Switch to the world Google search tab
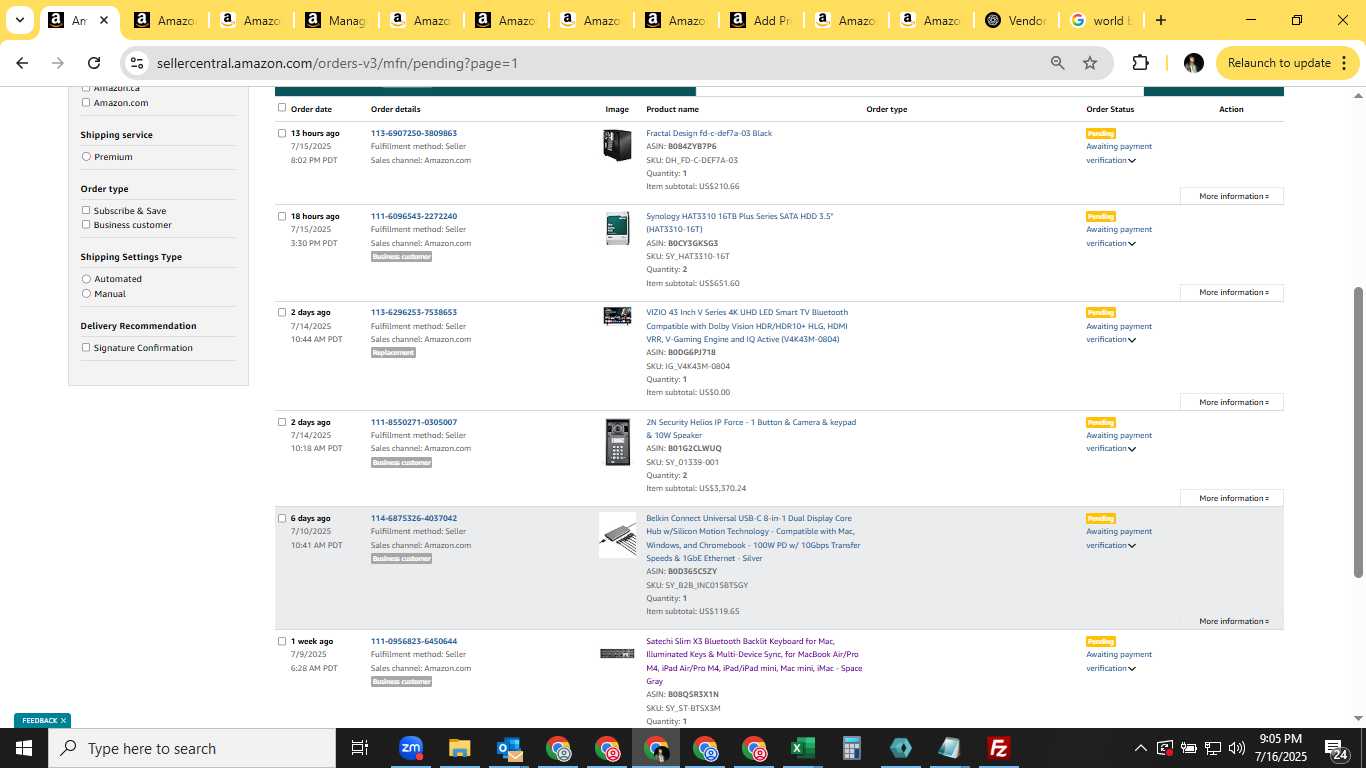The width and height of the screenshot is (1366, 768). 1100,20
